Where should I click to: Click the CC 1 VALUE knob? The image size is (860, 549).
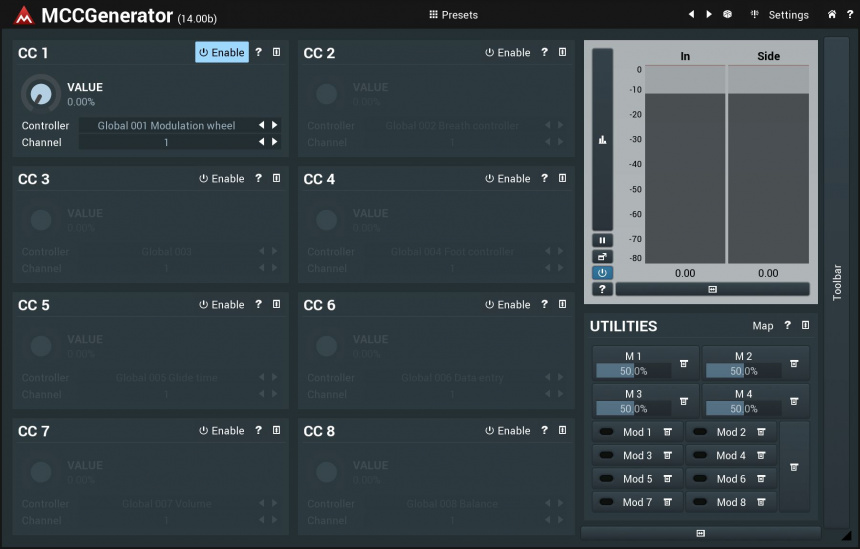[x=41, y=94]
